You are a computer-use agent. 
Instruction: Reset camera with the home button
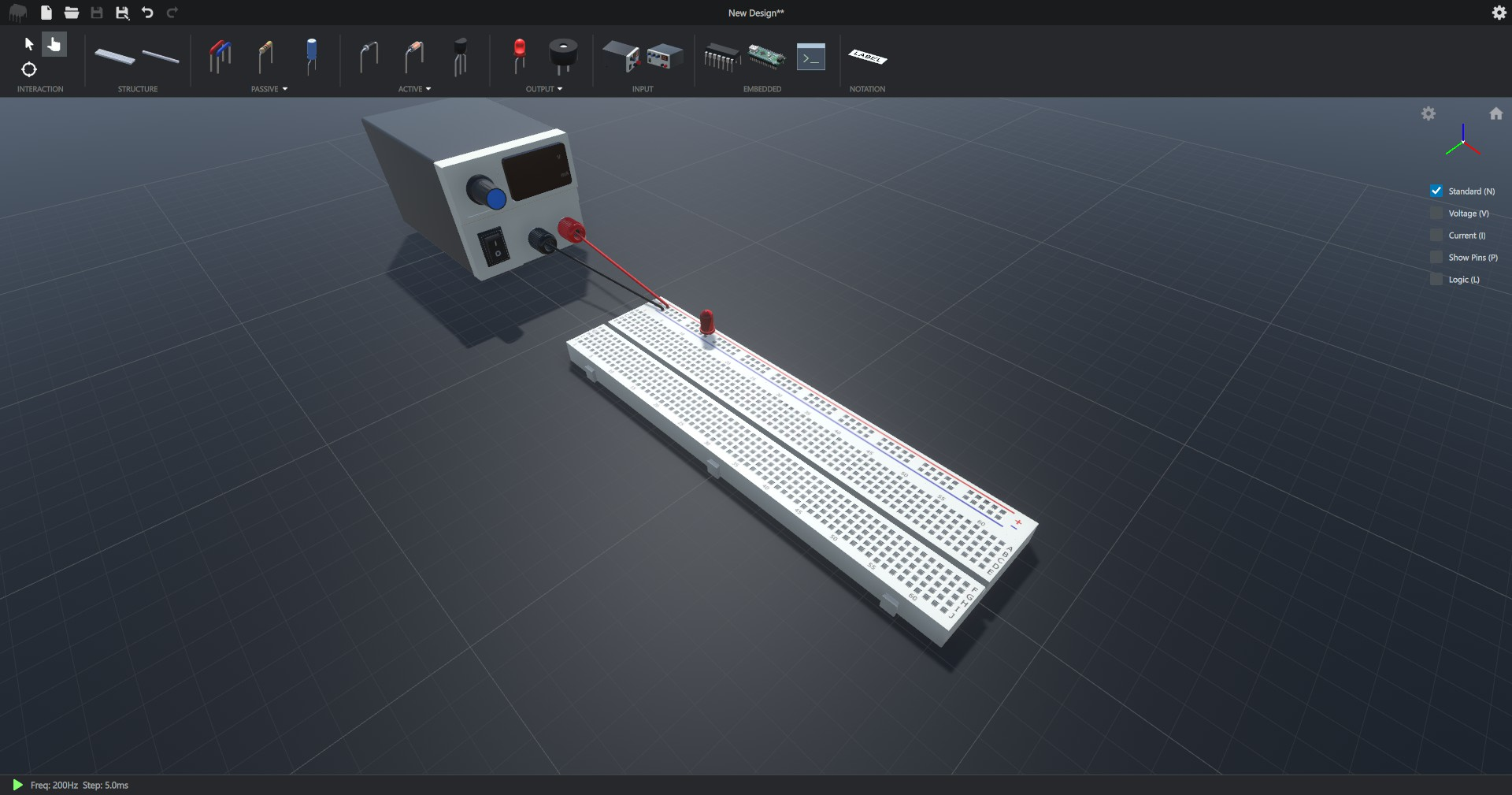pyautogui.click(x=1495, y=114)
